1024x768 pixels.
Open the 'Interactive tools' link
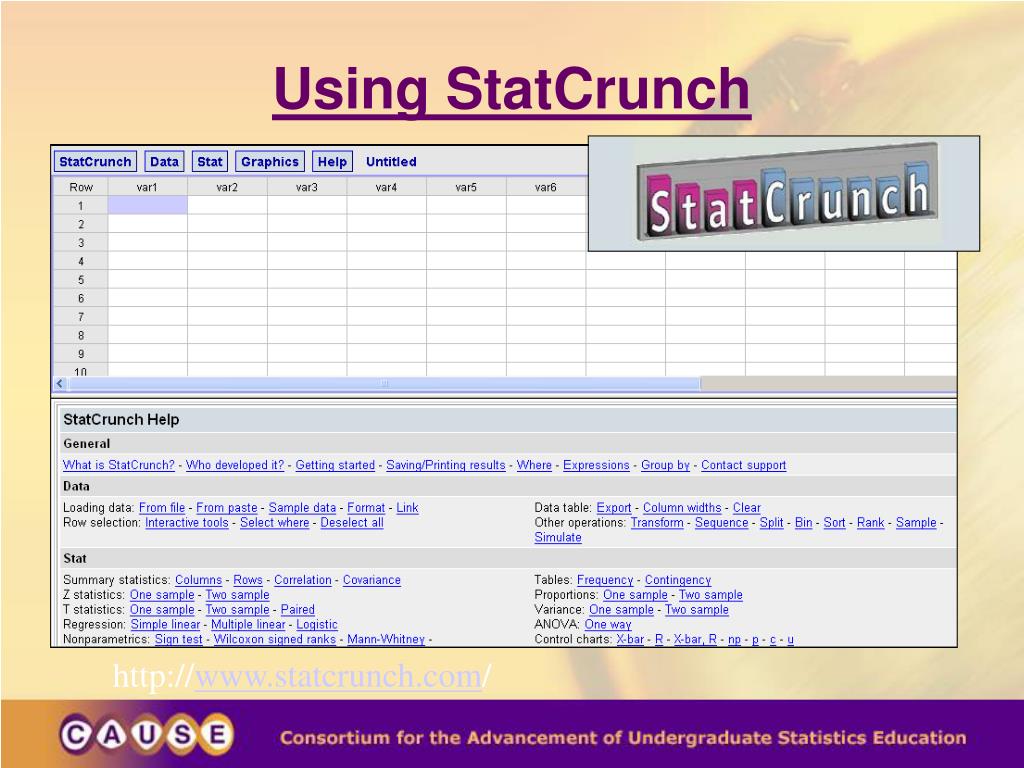point(187,522)
